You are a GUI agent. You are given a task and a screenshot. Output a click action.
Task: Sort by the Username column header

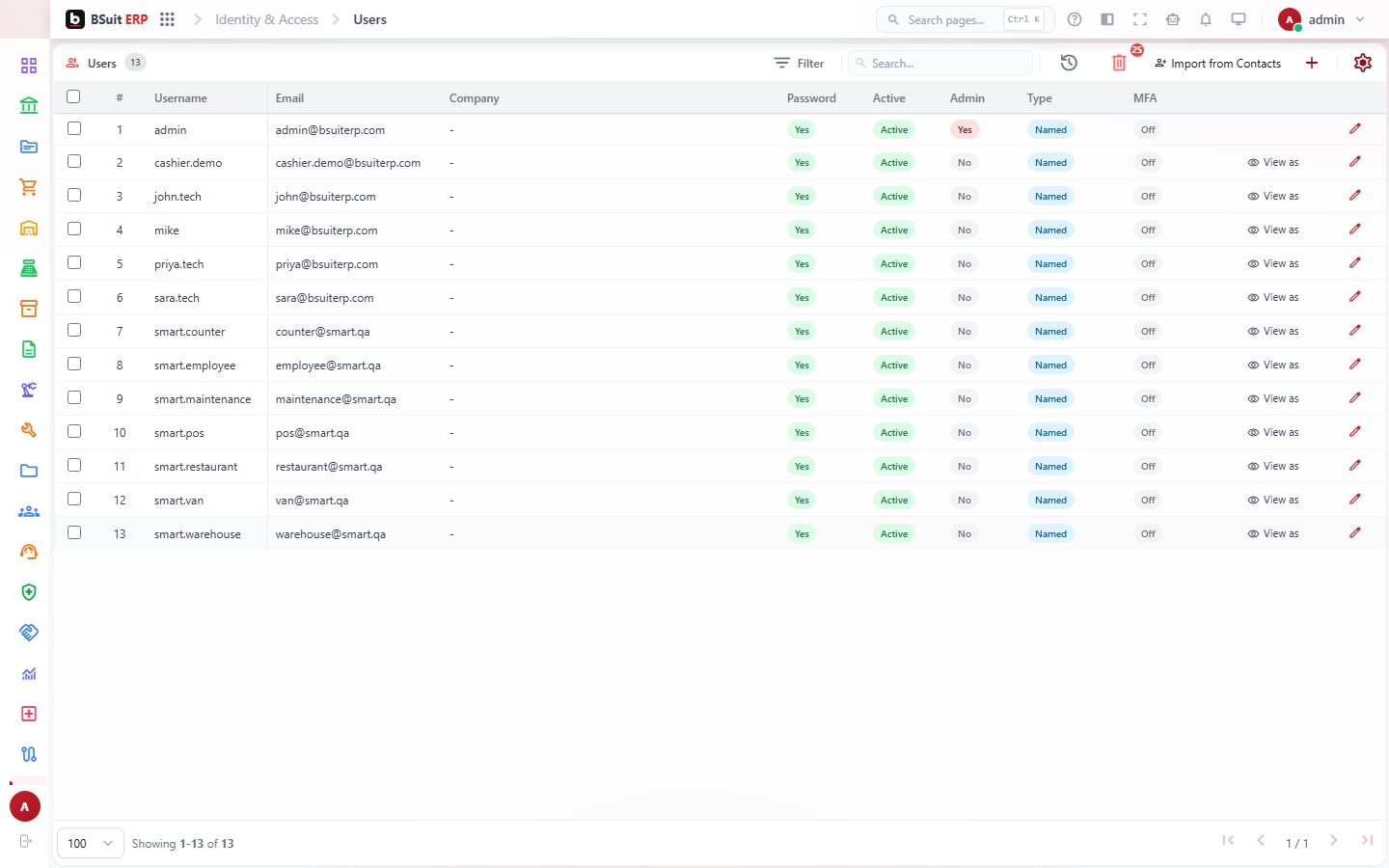coord(180,98)
